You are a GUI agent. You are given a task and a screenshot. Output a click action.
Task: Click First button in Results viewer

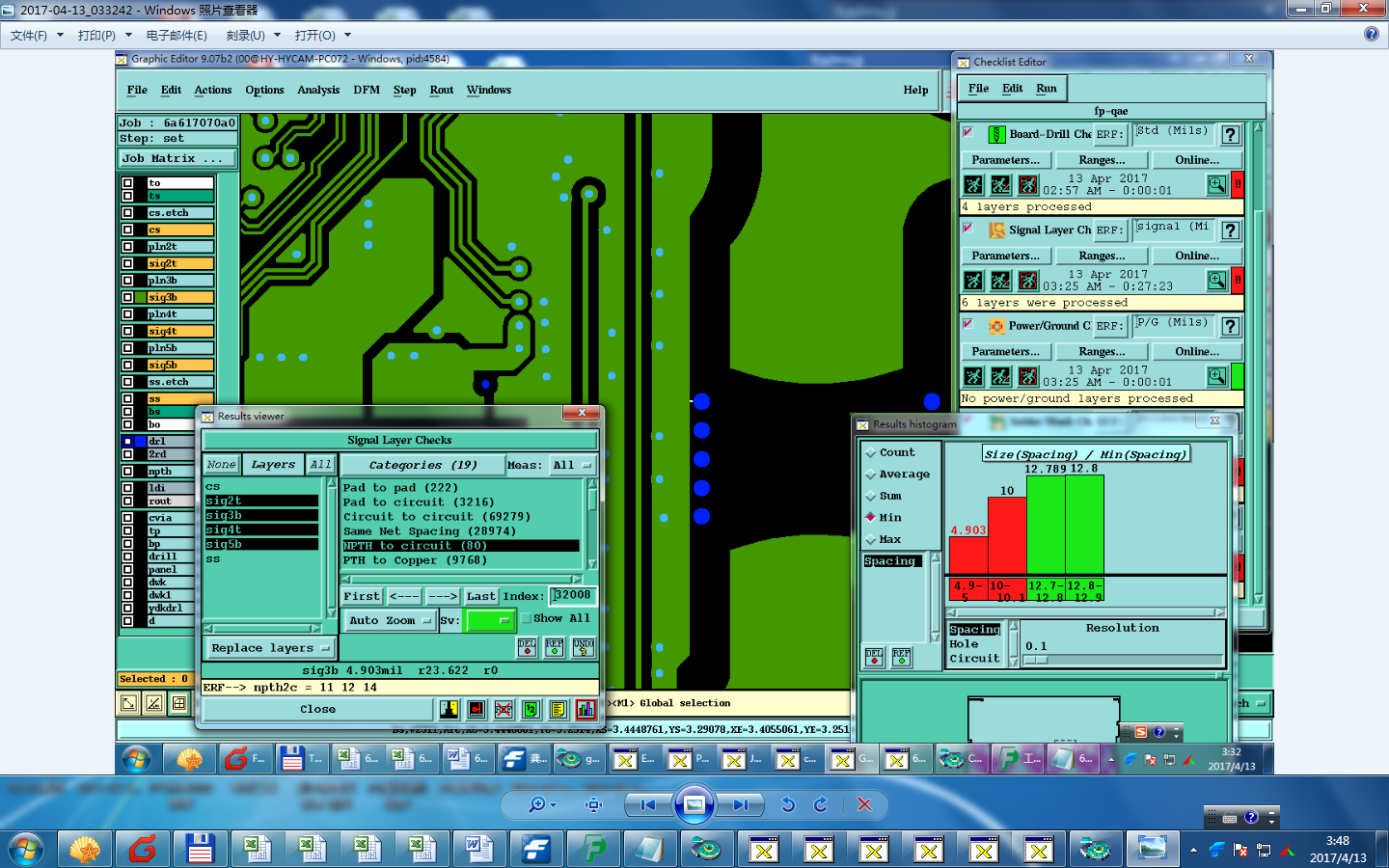(x=362, y=596)
